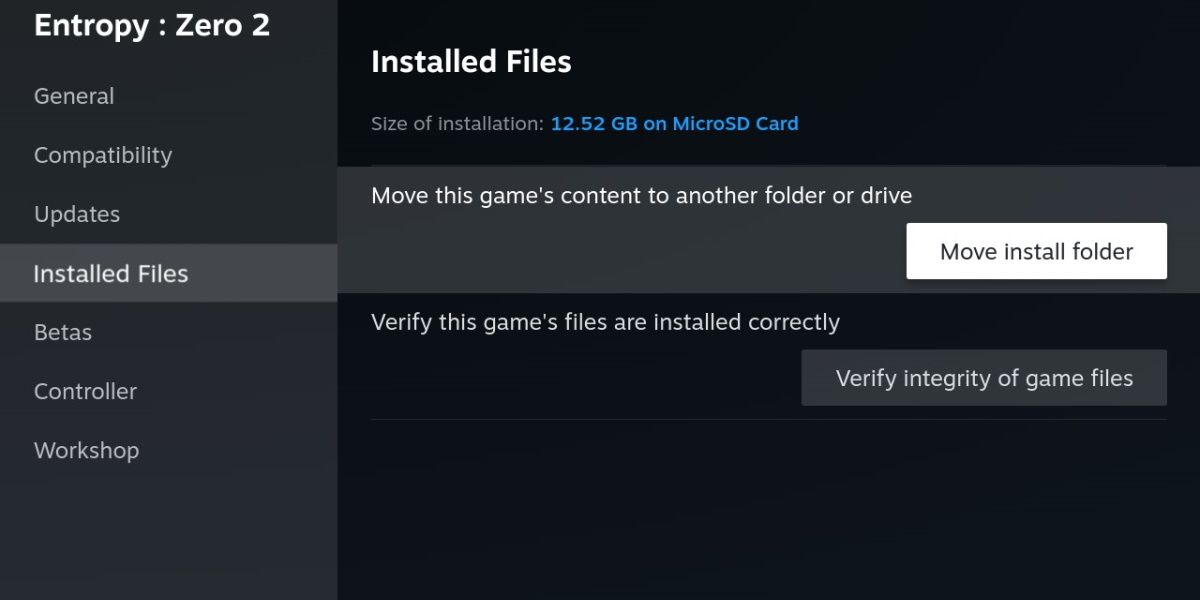
Task: Click Verify integrity of game files
Action: coord(984,377)
